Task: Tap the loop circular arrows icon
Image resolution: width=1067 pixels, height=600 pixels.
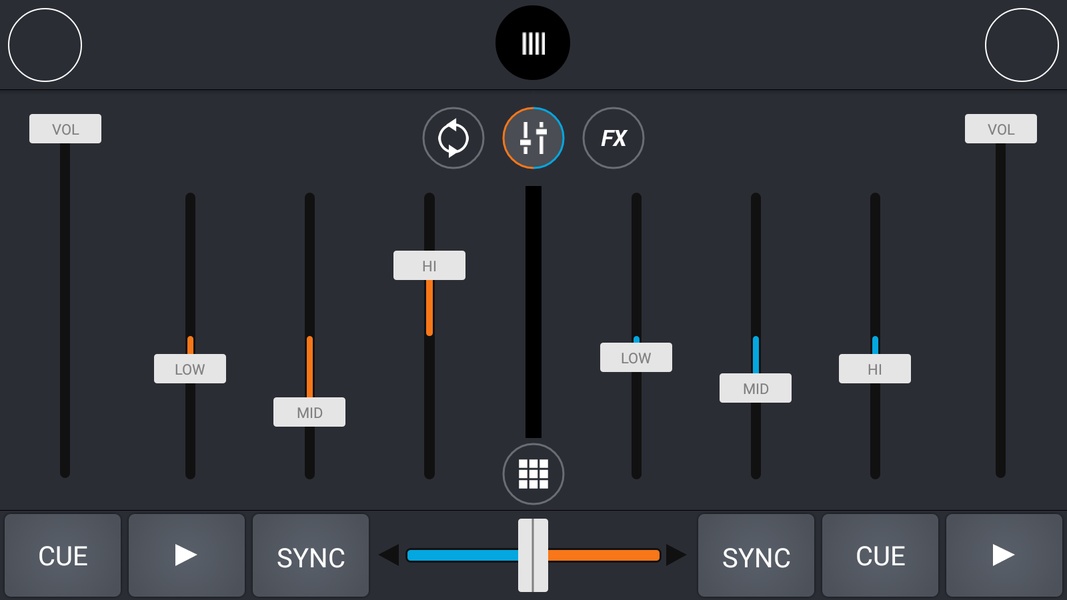Action: coord(453,138)
